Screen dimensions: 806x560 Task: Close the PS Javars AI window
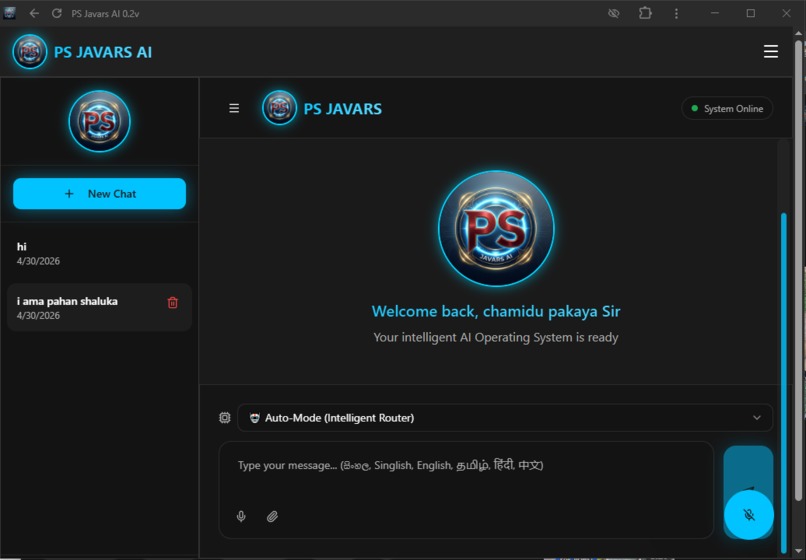pyautogui.click(x=786, y=13)
